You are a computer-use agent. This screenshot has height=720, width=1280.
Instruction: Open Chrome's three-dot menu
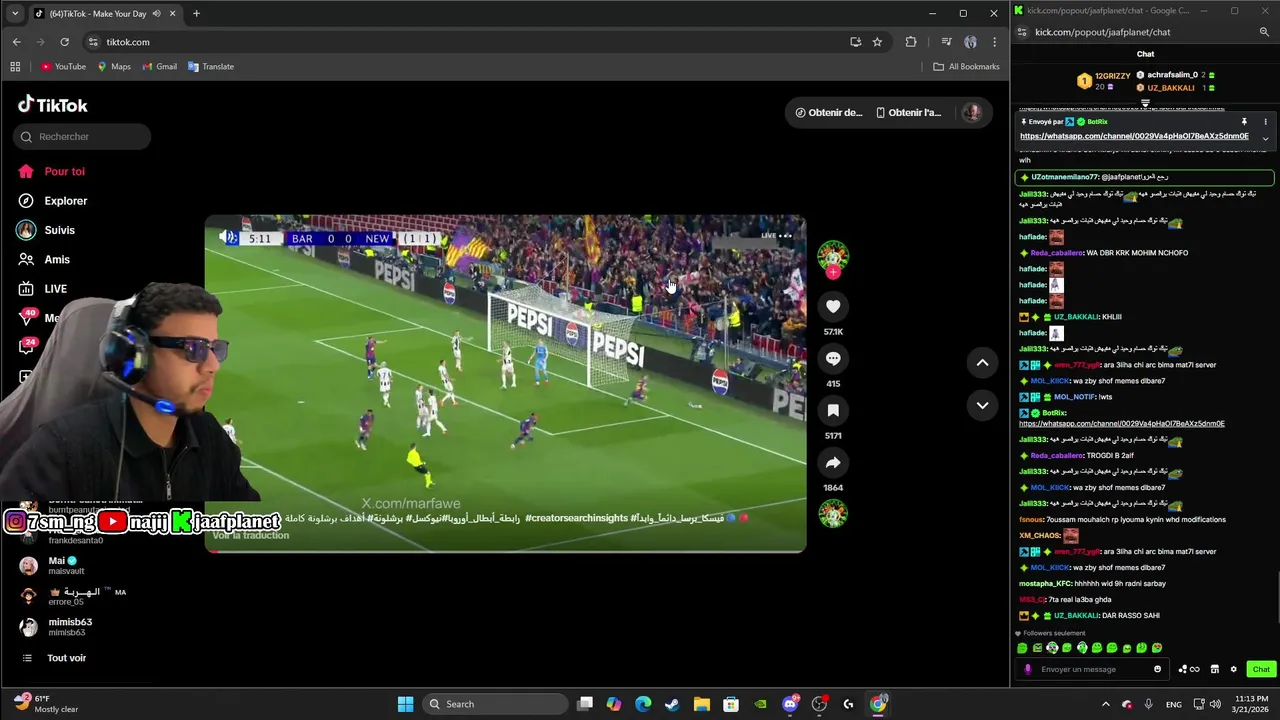[x=994, y=42]
